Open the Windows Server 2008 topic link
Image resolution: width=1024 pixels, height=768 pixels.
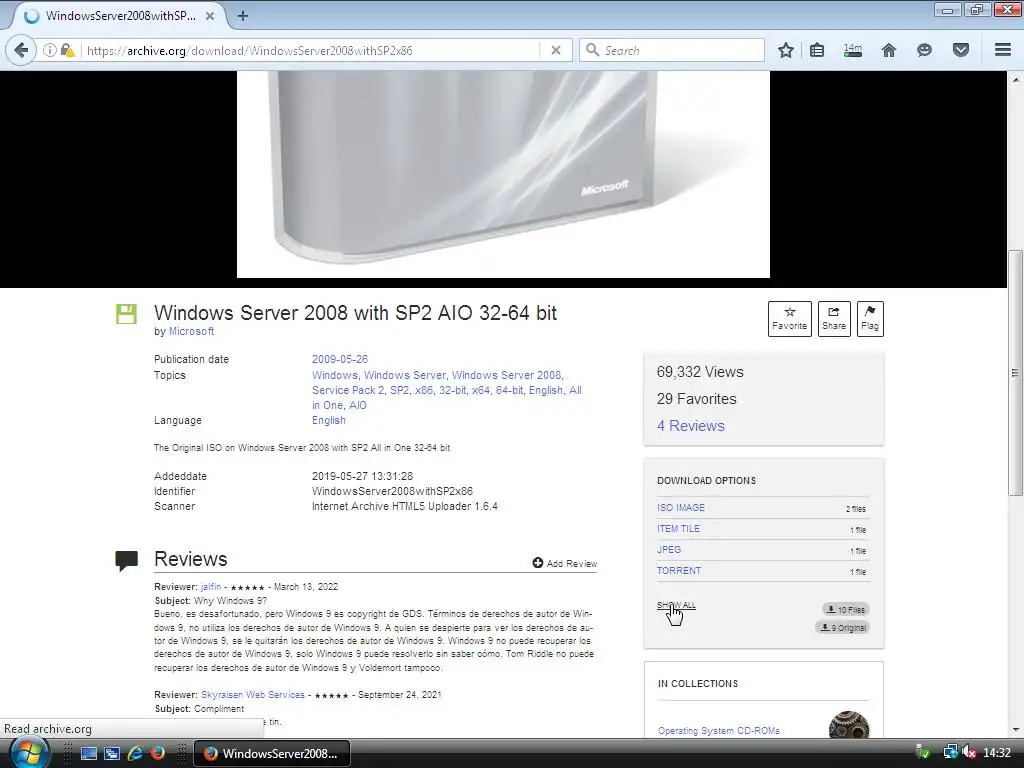click(506, 375)
